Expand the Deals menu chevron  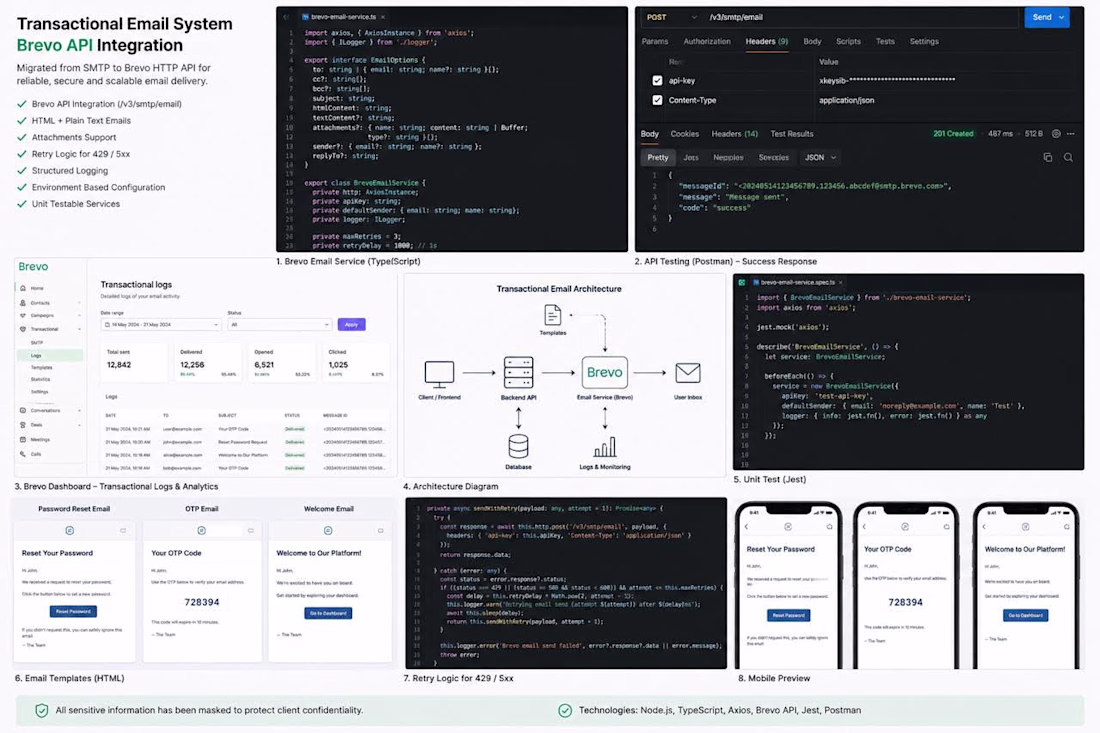tap(79, 425)
